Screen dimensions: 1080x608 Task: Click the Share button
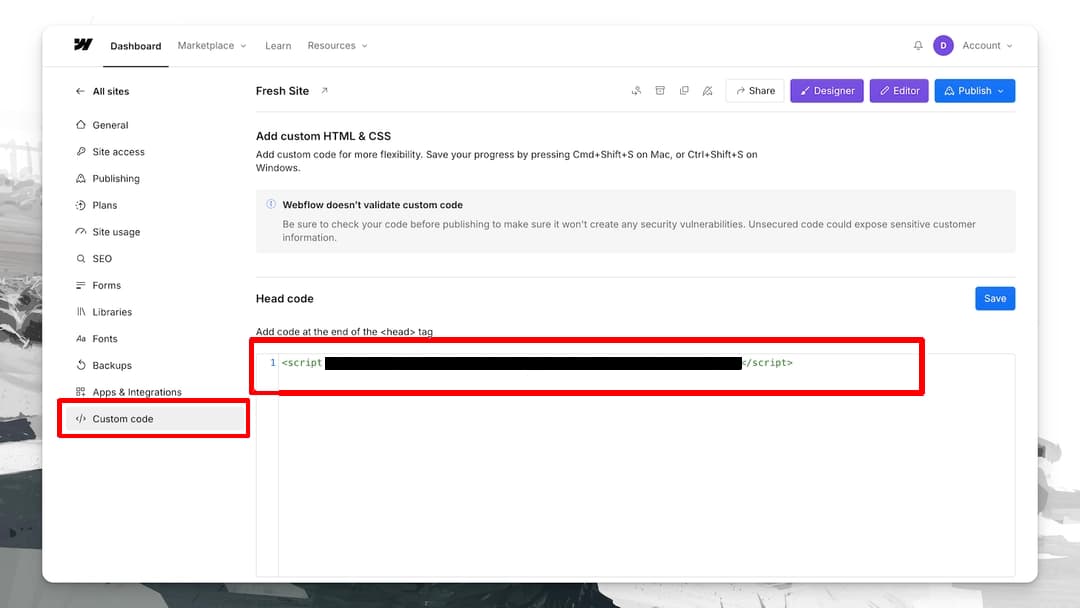click(x=754, y=91)
